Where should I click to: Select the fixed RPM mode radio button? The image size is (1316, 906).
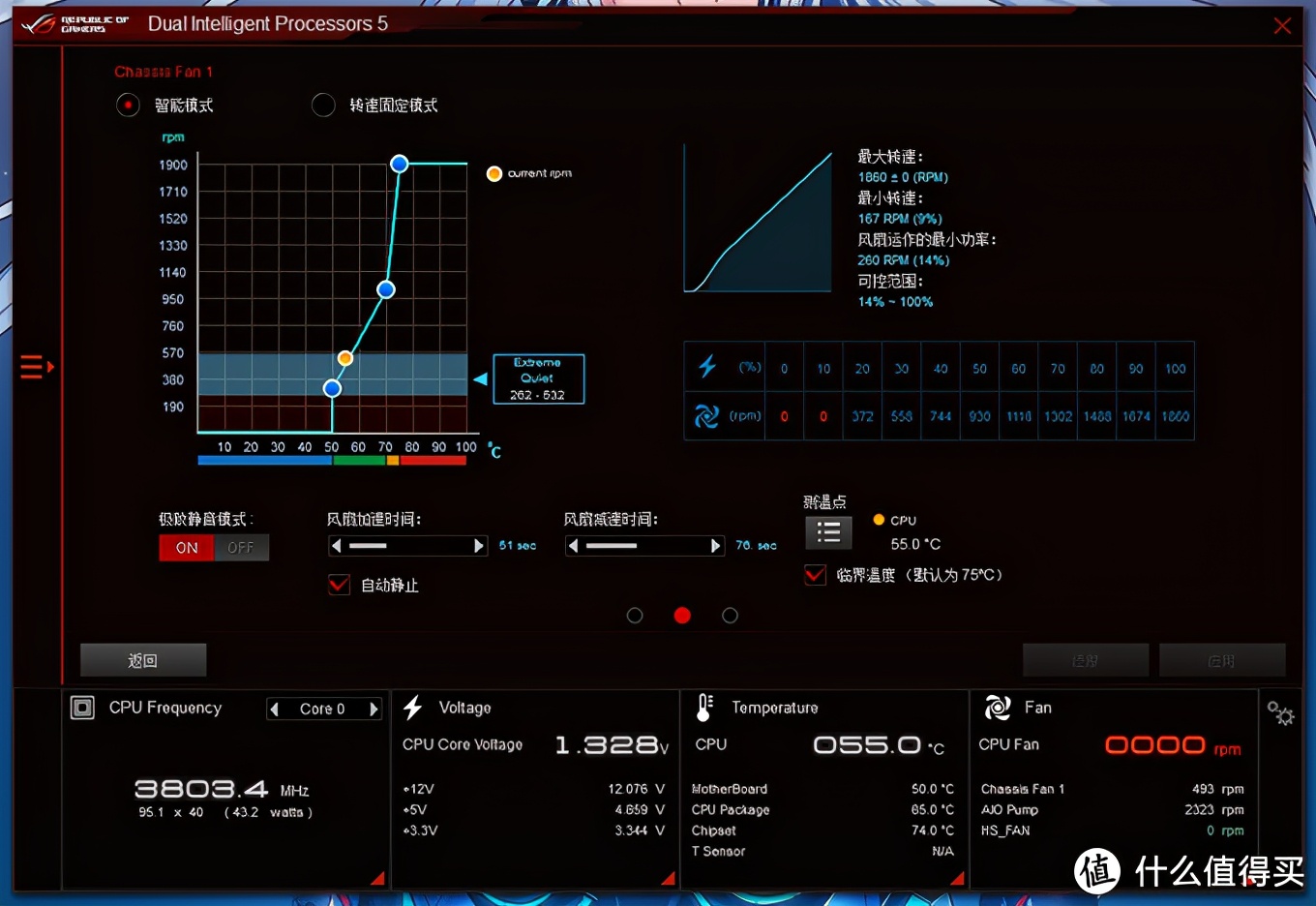coord(323,105)
